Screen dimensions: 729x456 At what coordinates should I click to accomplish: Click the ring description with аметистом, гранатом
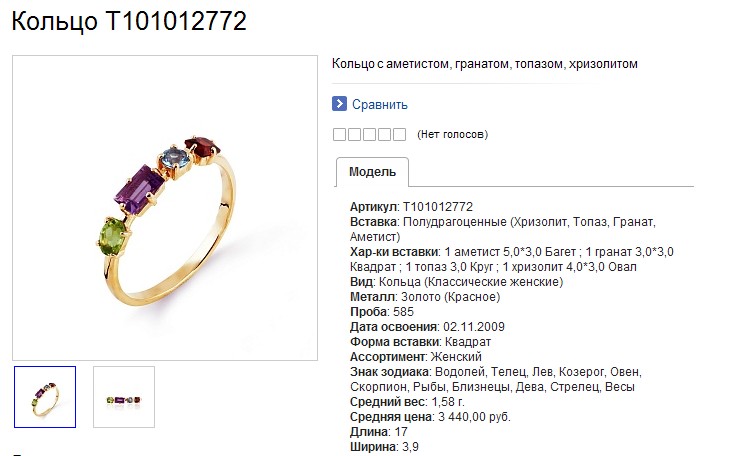coord(484,64)
